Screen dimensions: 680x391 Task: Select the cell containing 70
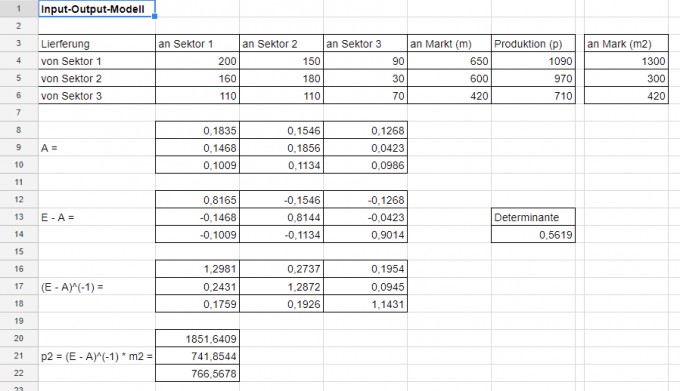pos(366,95)
